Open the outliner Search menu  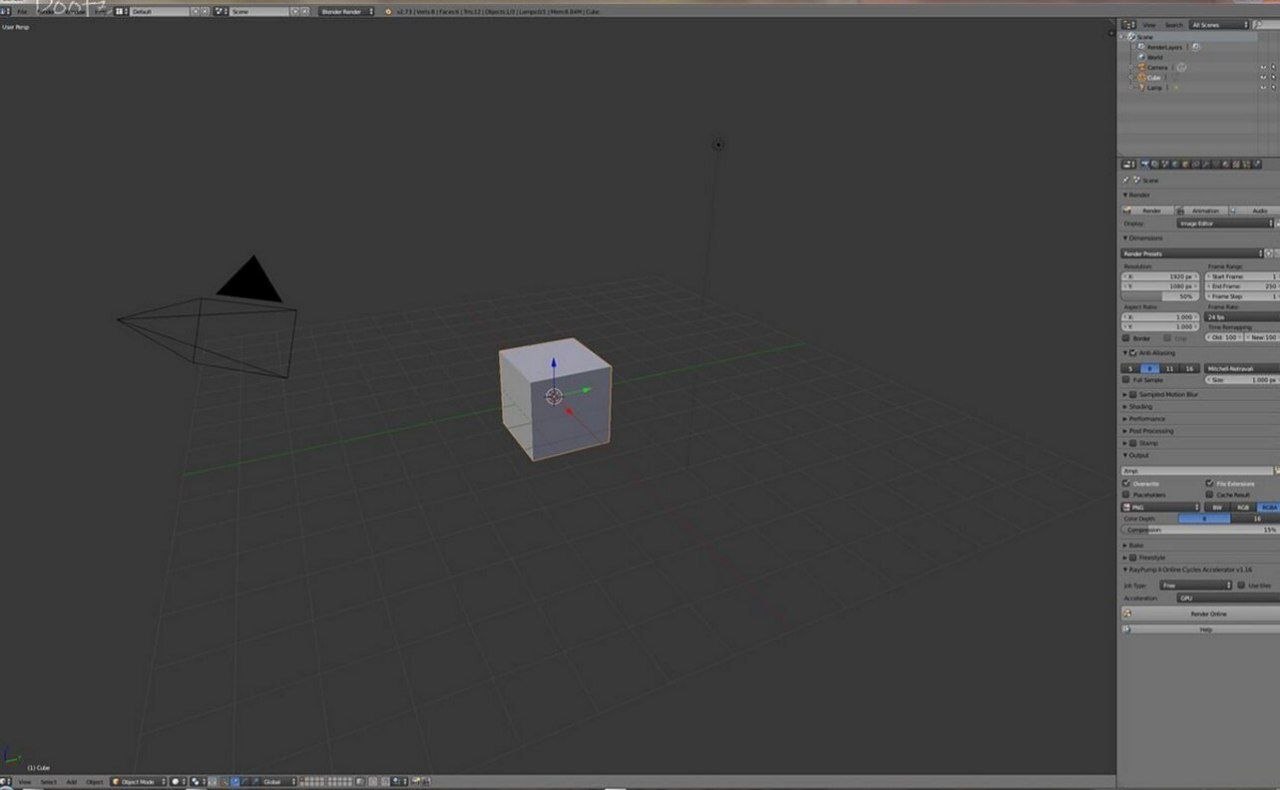(x=1173, y=25)
